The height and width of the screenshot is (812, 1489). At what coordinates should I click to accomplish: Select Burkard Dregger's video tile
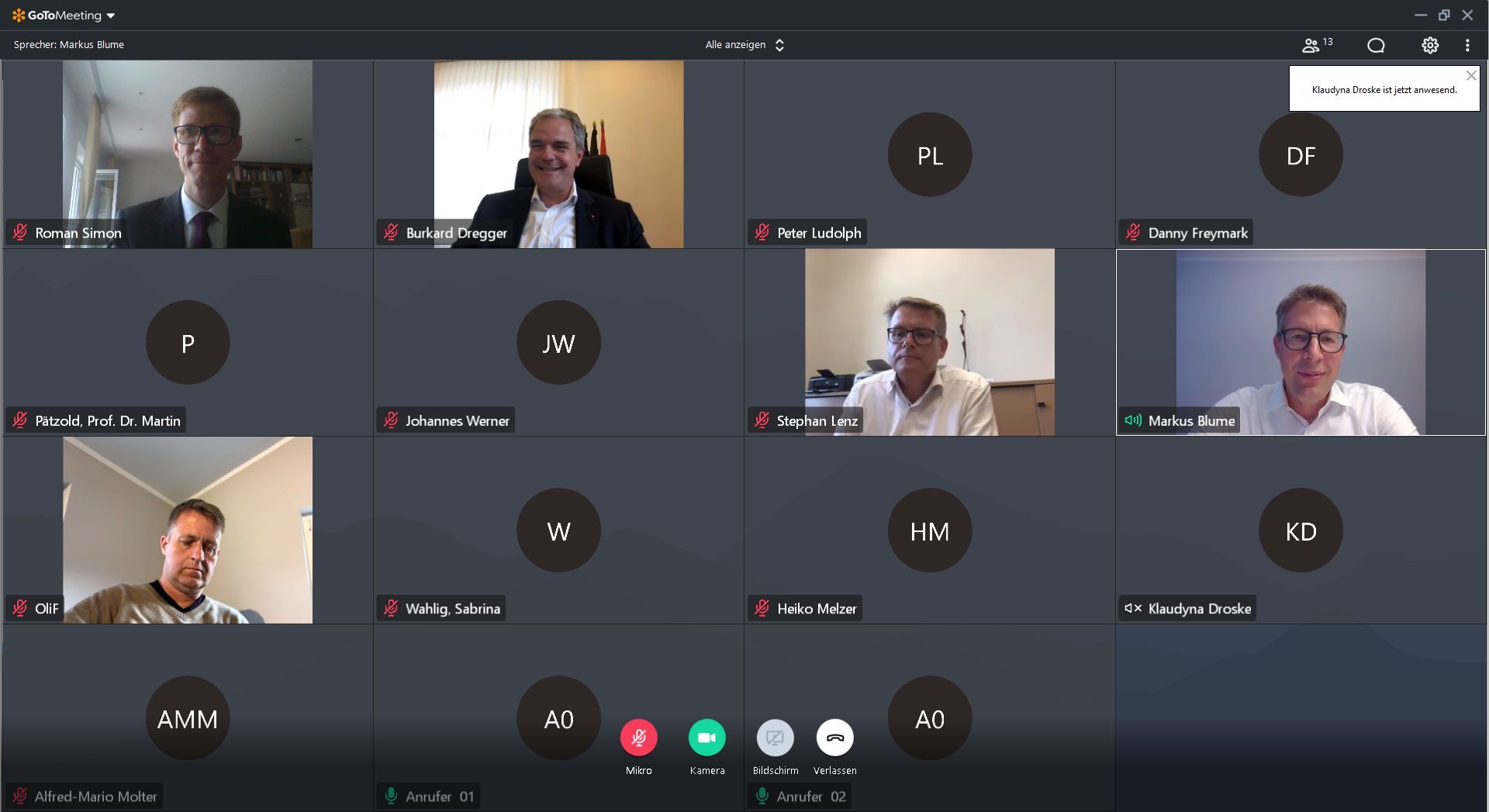558,154
